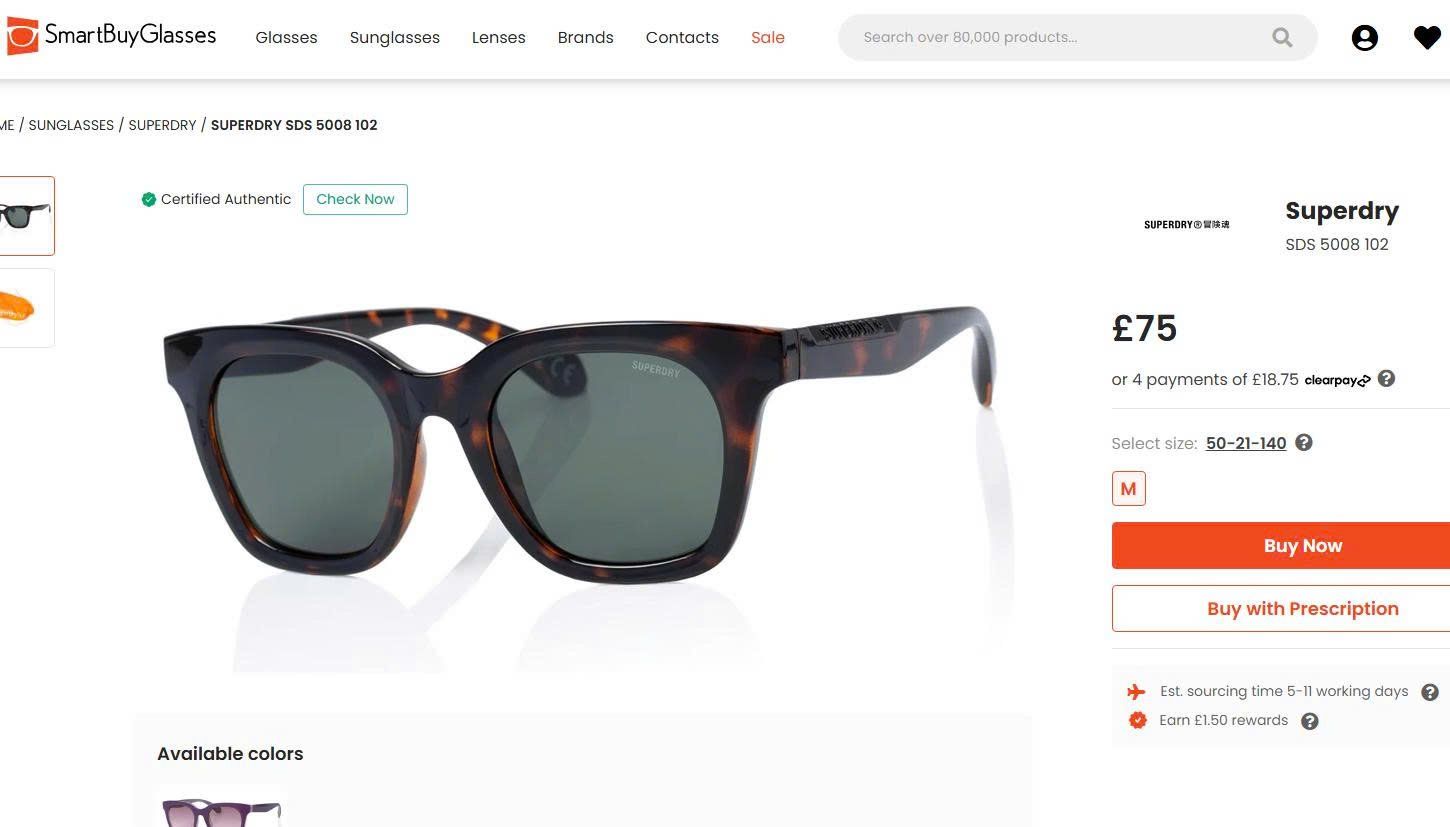Go to the Sale section
This screenshot has height=827, width=1450.
(768, 38)
